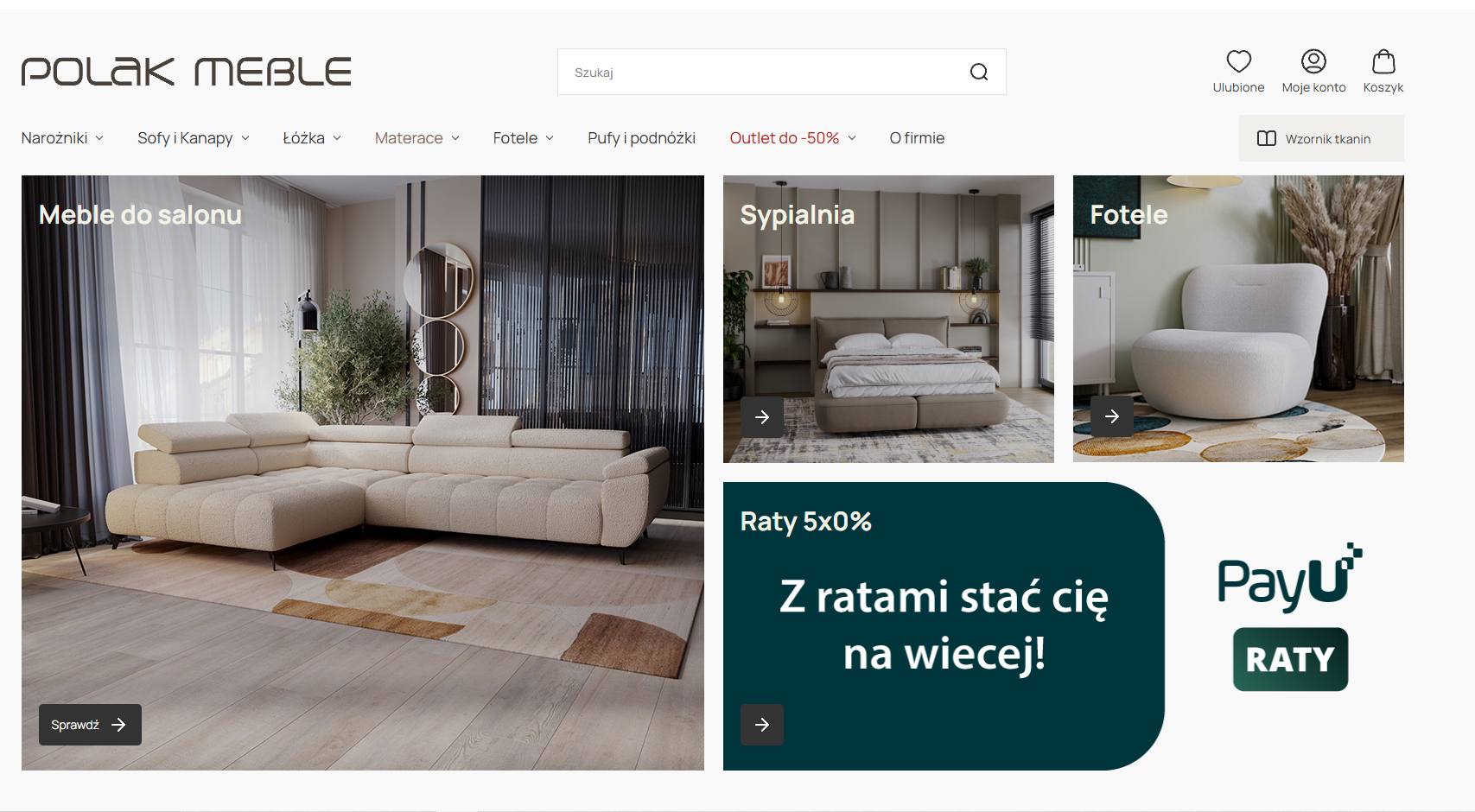Viewport: 1475px width, 812px height.
Task: Go to O firmie page
Action: 917,138
